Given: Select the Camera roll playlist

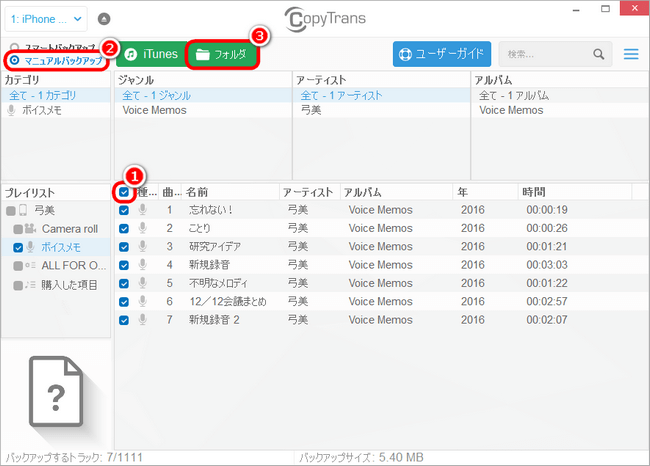Looking at the screenshot, I should (70, 229).
